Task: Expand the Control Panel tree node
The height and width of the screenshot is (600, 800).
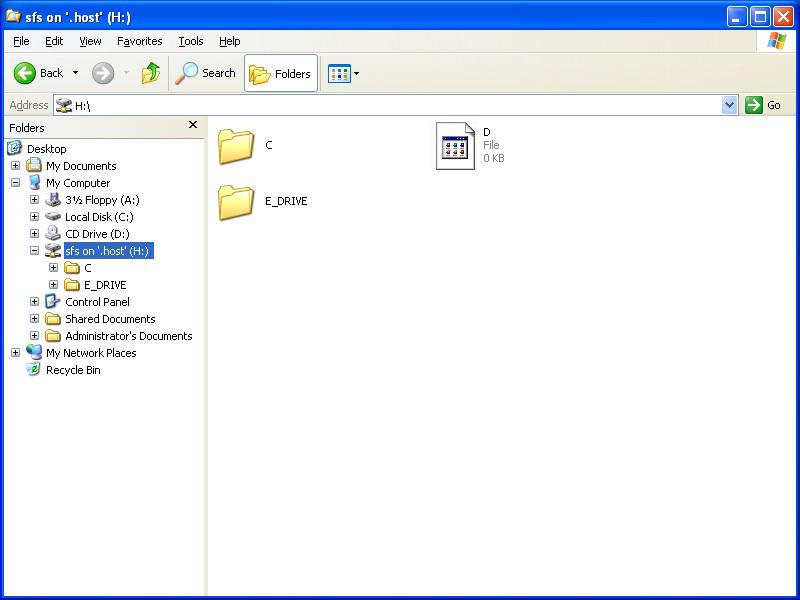Action: (x=34, y=302)
